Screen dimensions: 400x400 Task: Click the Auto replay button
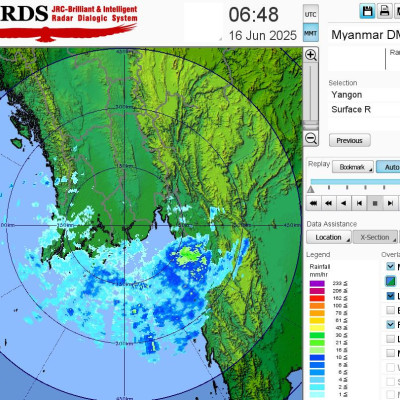click(x=389, y=167)
